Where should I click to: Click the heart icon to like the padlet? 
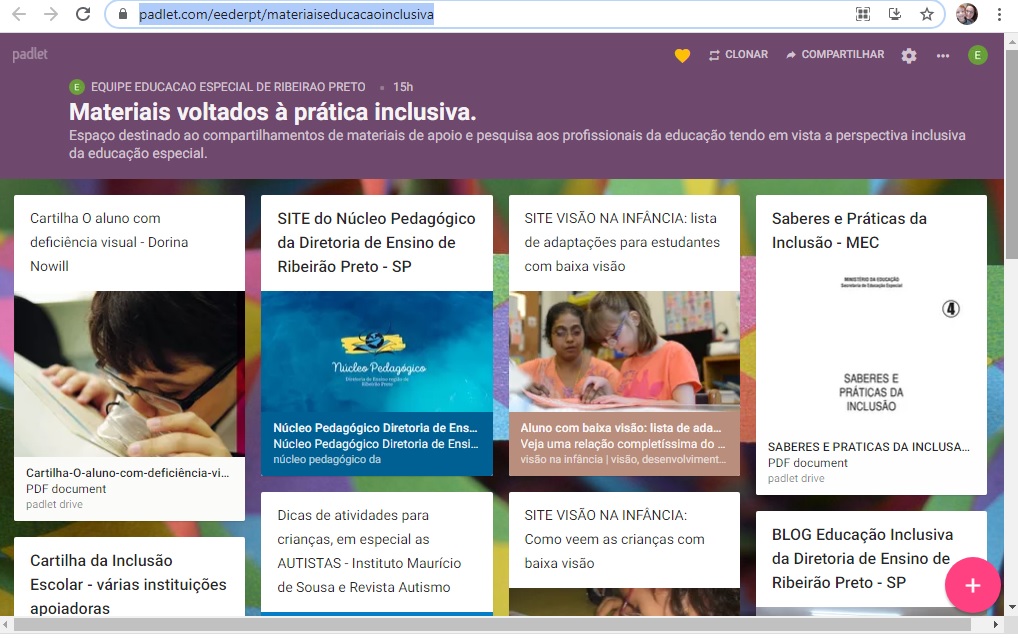[x=682, y=55]
